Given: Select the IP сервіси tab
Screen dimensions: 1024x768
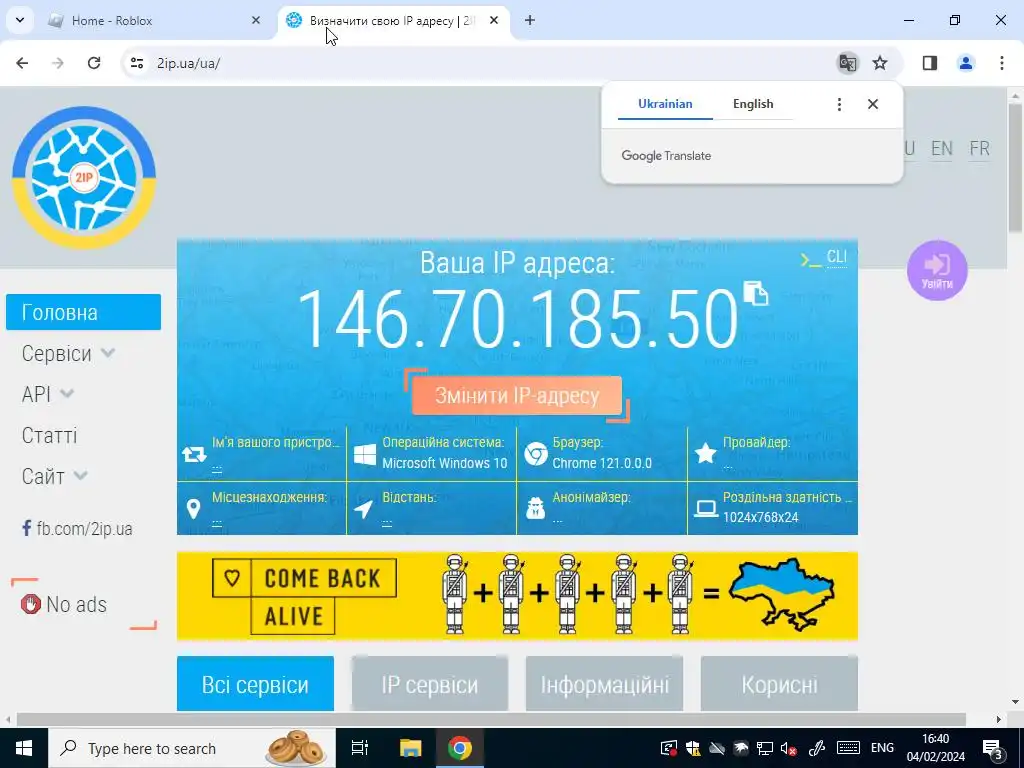Looking at the screenshot, I should 430,684.
